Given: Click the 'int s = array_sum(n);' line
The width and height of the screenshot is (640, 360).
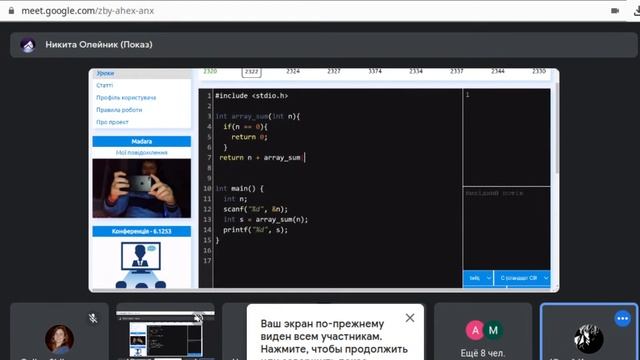Looking at the screenshot, I should click(x=266, y=220).
